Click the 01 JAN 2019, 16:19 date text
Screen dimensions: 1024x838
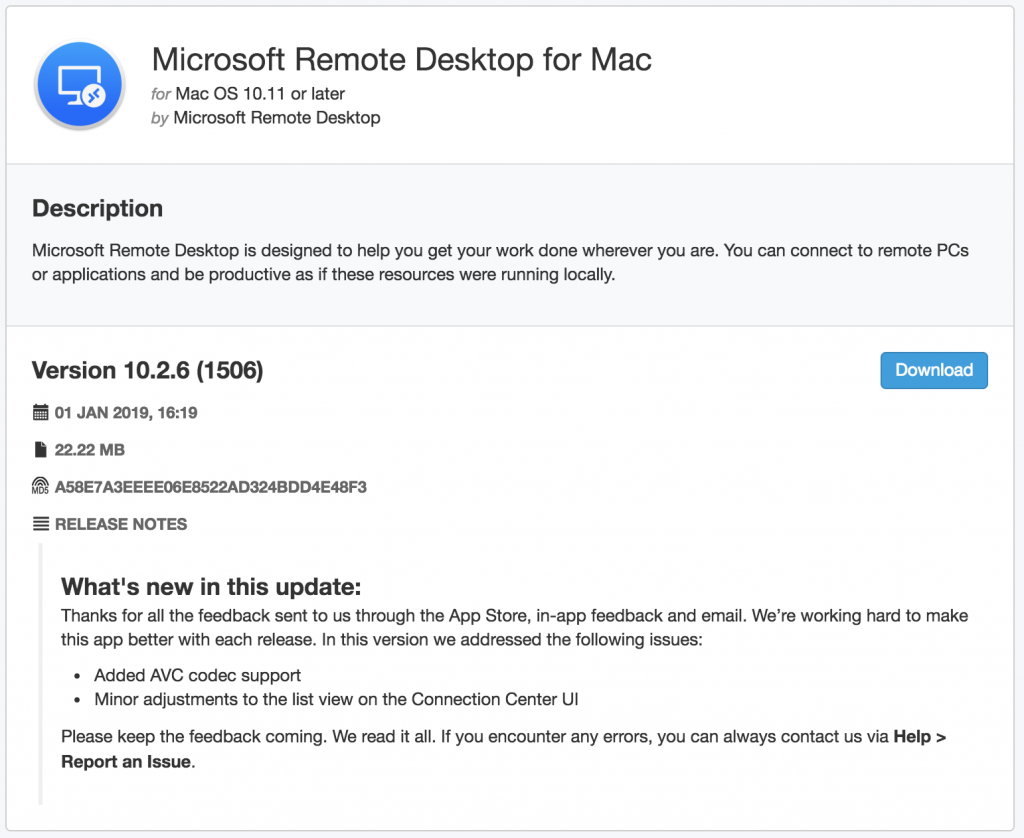tap(126, 413)
